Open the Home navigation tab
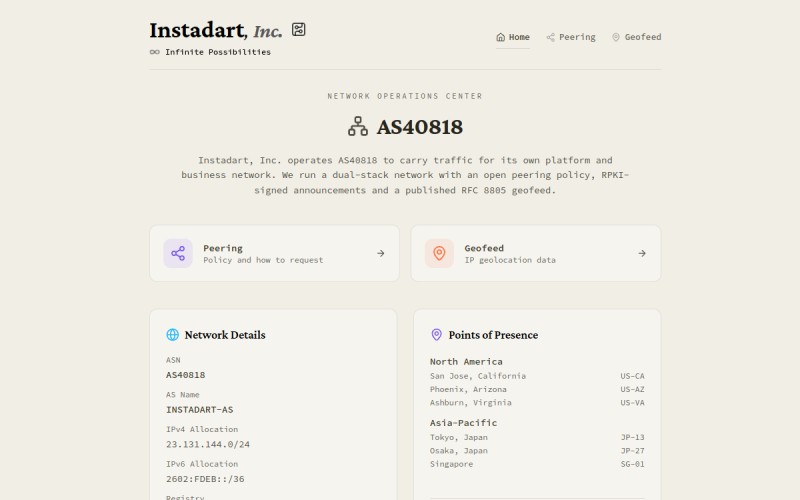Viewport: 800px width, 500px height. click(513, 37)
